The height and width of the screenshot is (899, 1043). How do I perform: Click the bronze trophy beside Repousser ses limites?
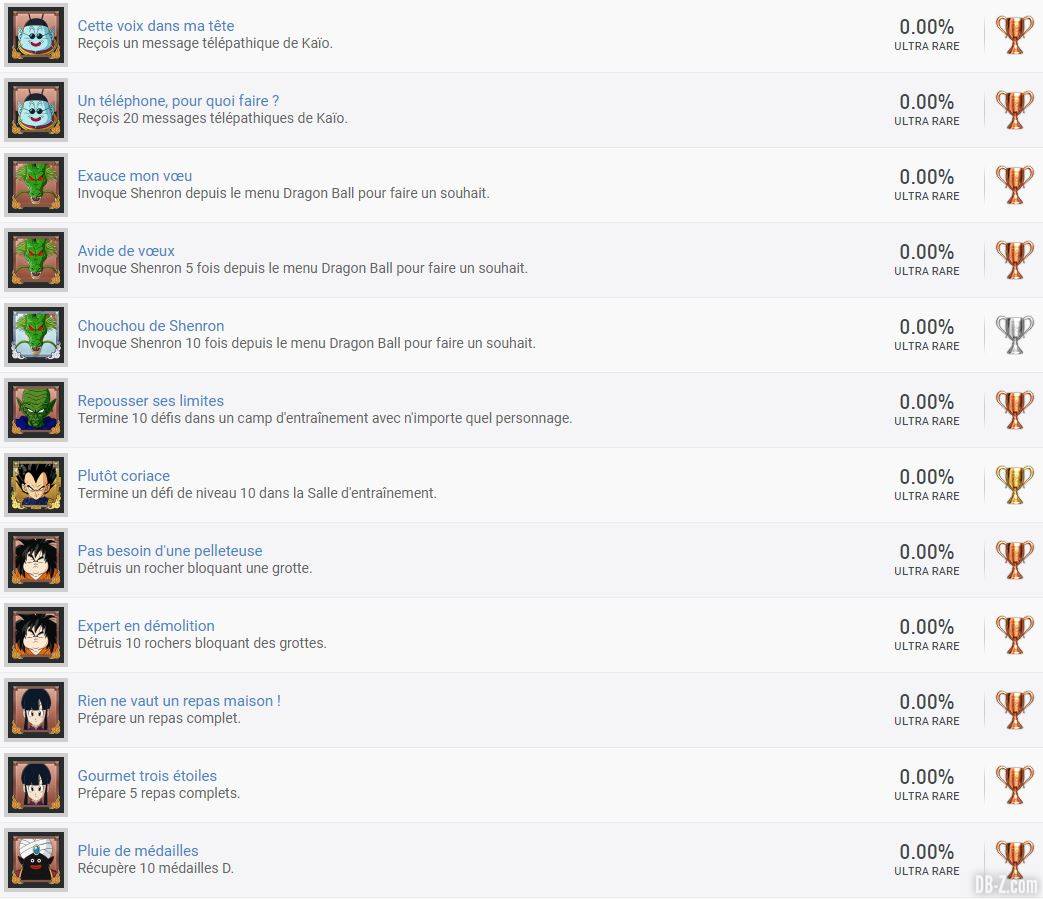coord(1014,410)
